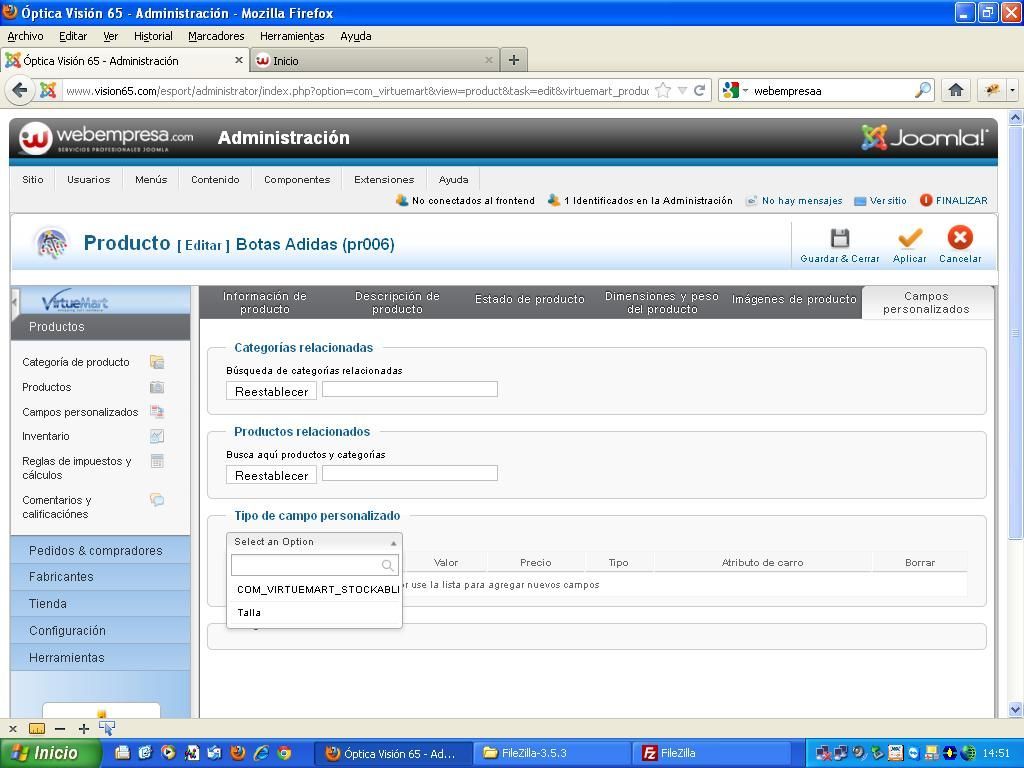This screenshot has height=768, width=1024.
Task: Click the Firefox home icon
Action: pos(956,90)
